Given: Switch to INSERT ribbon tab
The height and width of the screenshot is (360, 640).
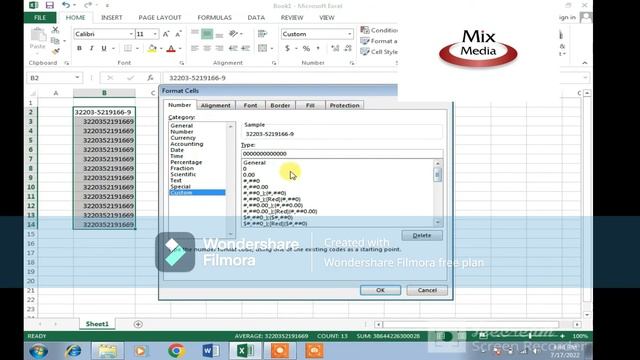Looking at the screenshot, I should click(x=111, y=18).
